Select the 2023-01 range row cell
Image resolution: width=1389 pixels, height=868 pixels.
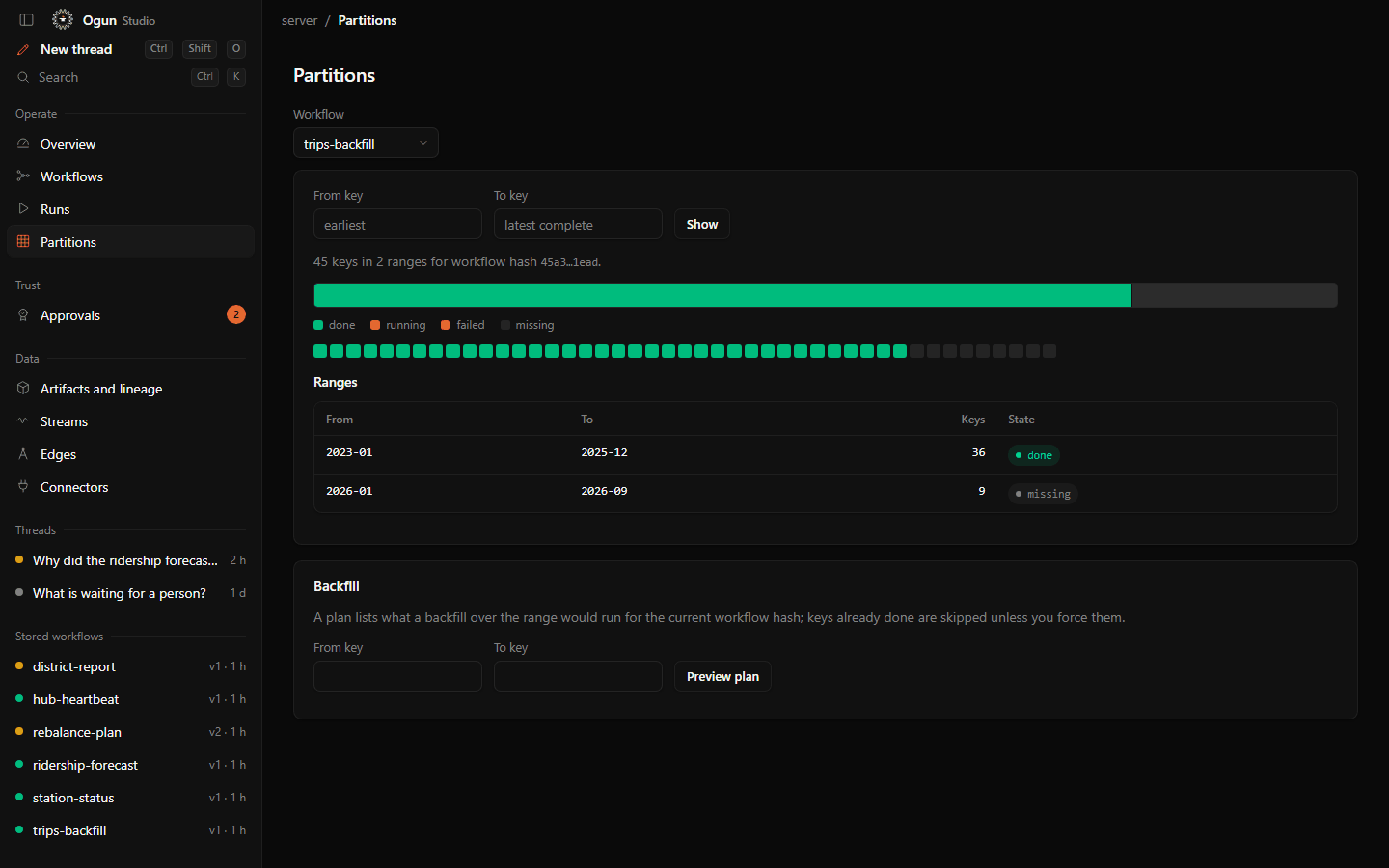349,452
